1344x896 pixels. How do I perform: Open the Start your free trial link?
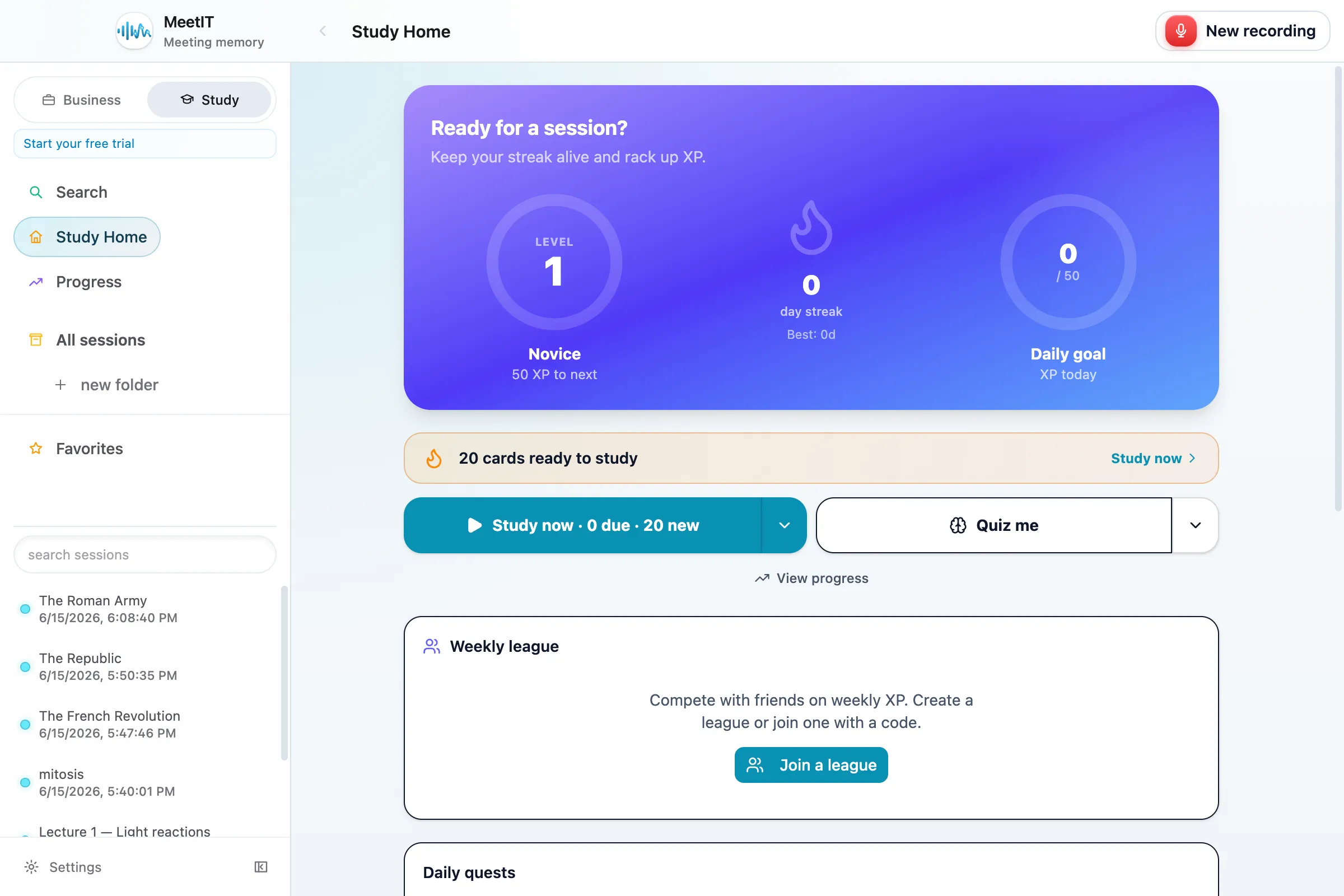click(x=144, y=143)
